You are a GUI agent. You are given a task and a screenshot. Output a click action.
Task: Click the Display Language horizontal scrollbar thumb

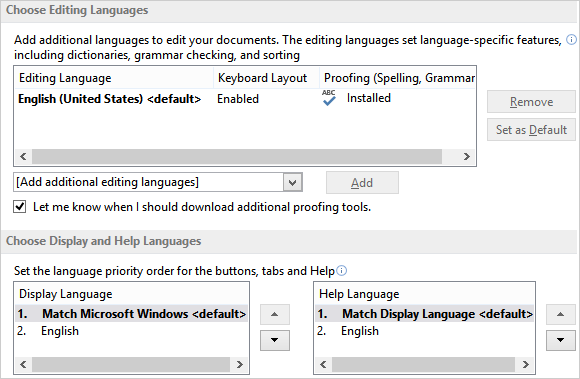click(x=131, y=365)
